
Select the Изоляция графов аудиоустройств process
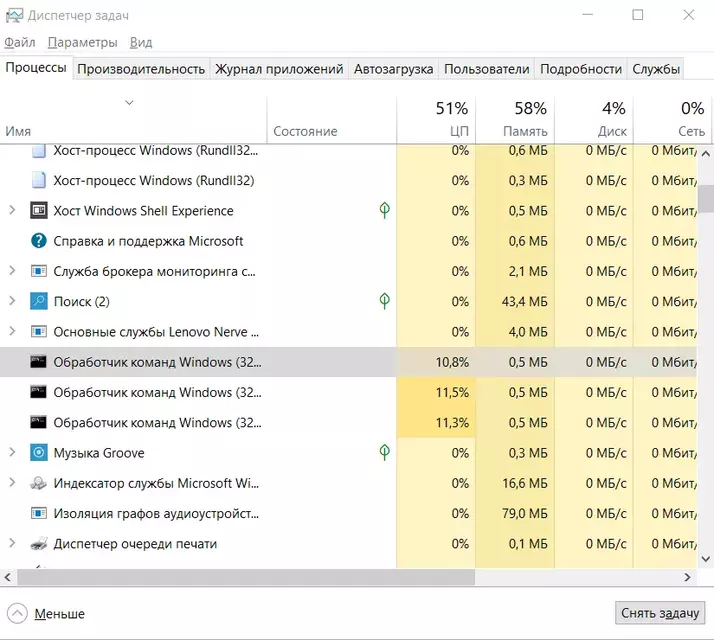point(348,513)
